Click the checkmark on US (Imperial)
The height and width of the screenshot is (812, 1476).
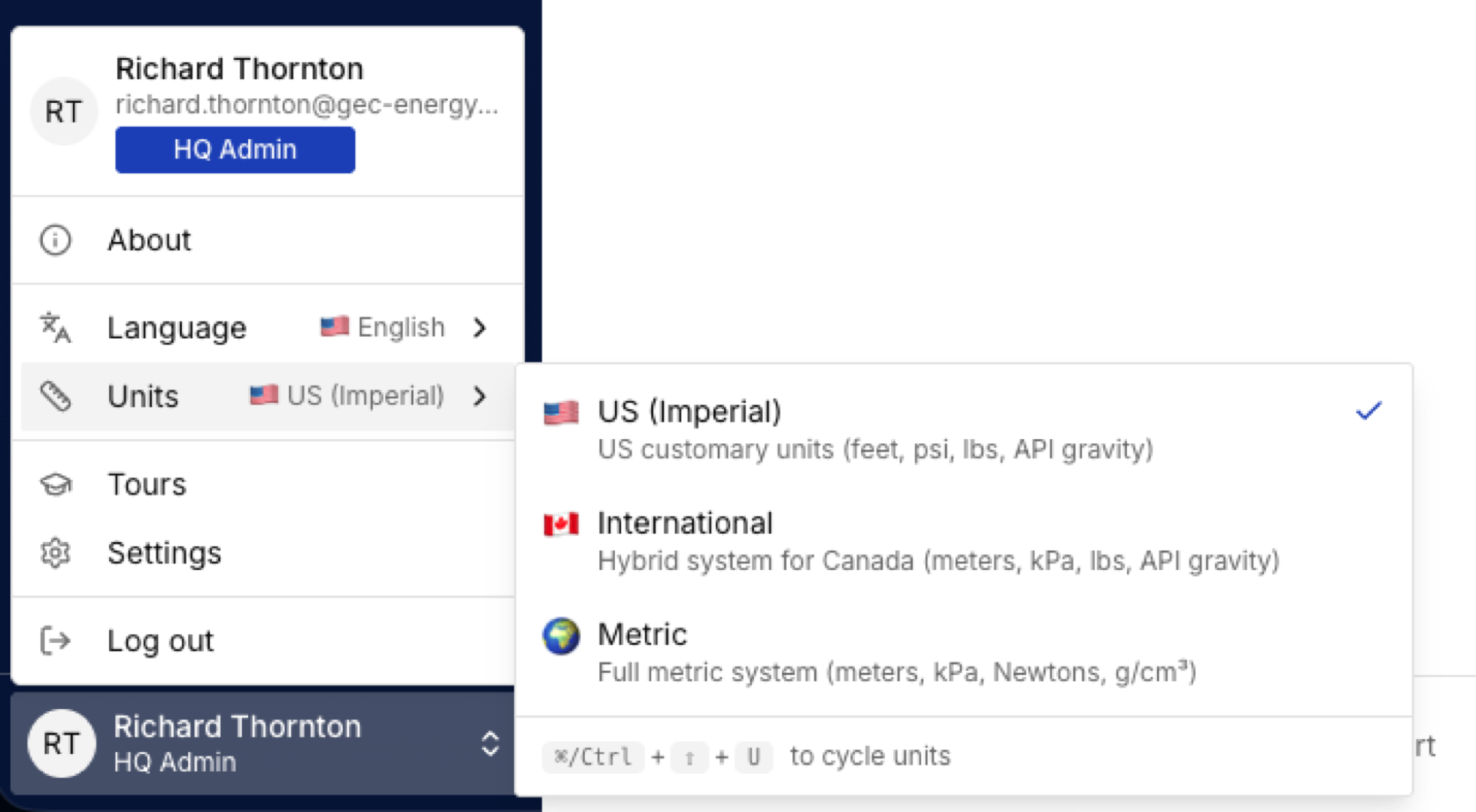click(x=1369, y=410)
